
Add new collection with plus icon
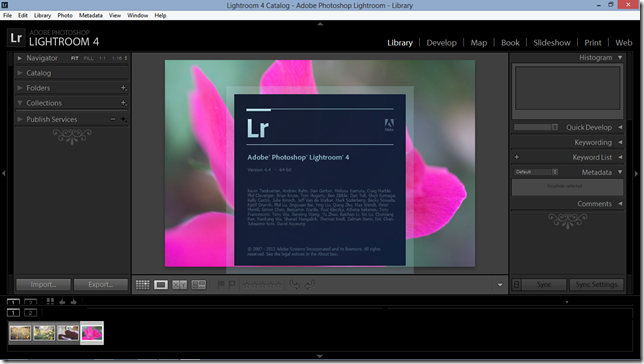123,103
